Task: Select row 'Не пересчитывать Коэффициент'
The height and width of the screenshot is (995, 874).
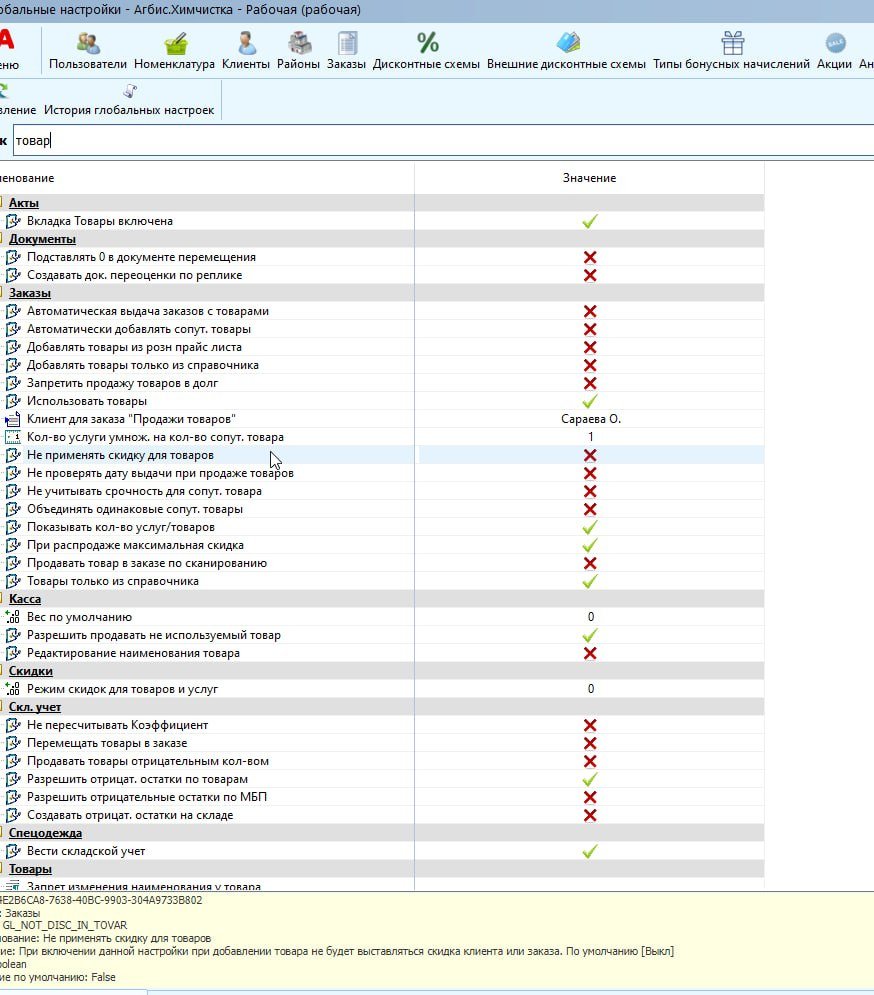Action: coord(382,725)
